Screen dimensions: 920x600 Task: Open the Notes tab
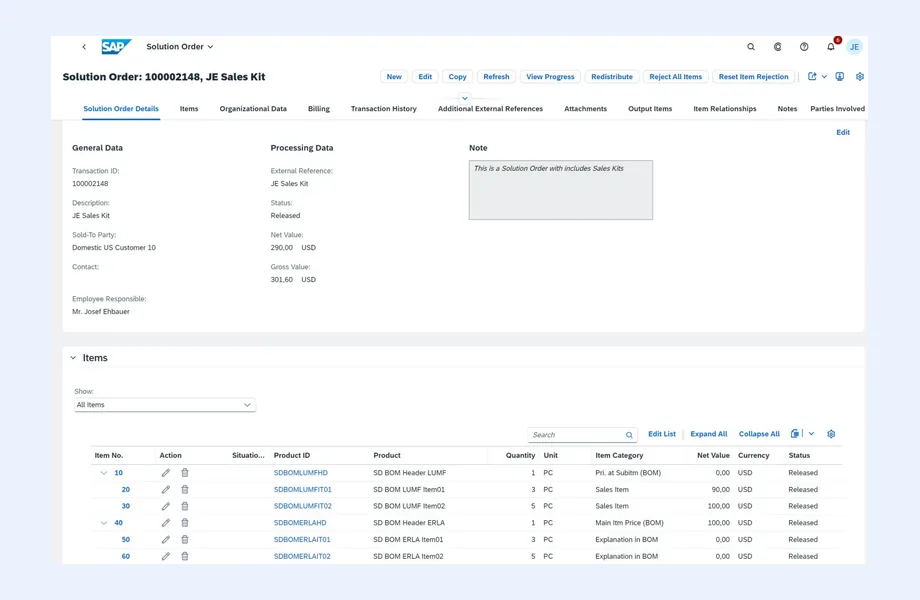[787, 109]
